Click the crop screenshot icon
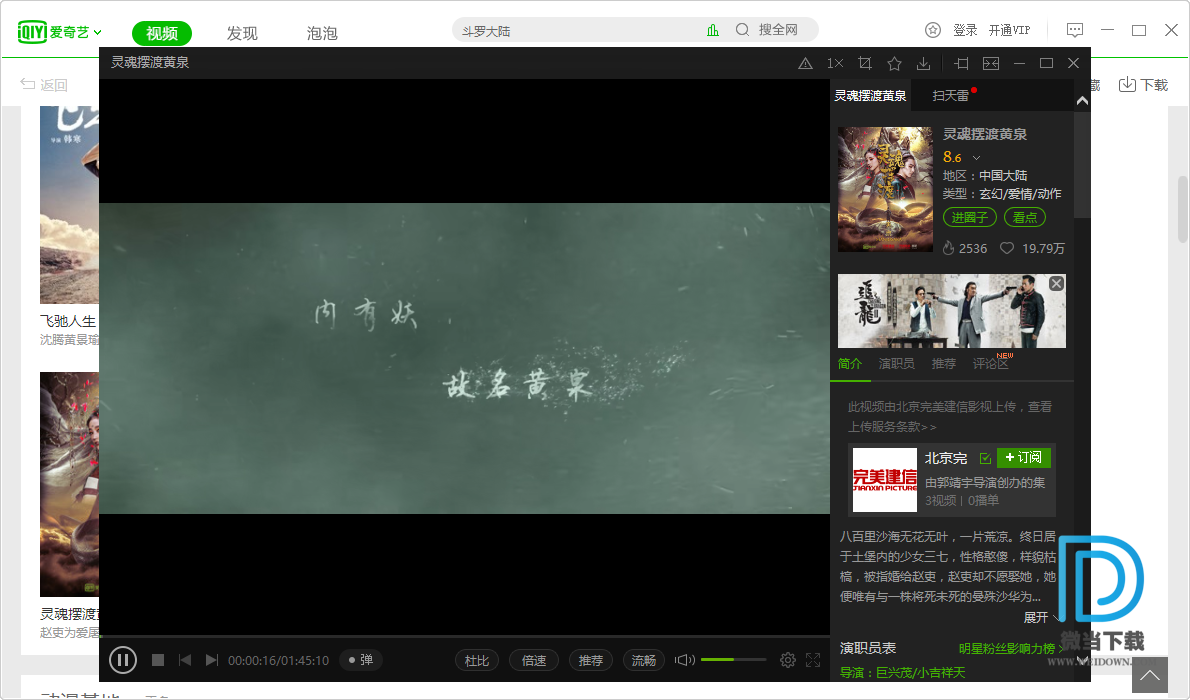 click(864, 63)
